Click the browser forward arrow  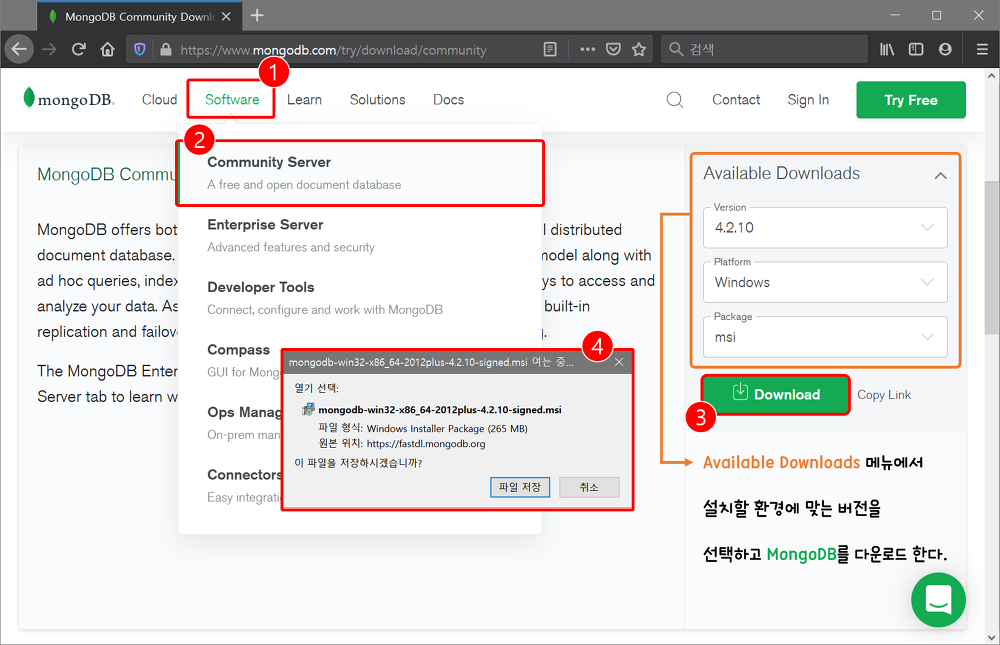(x=50, y=49)
